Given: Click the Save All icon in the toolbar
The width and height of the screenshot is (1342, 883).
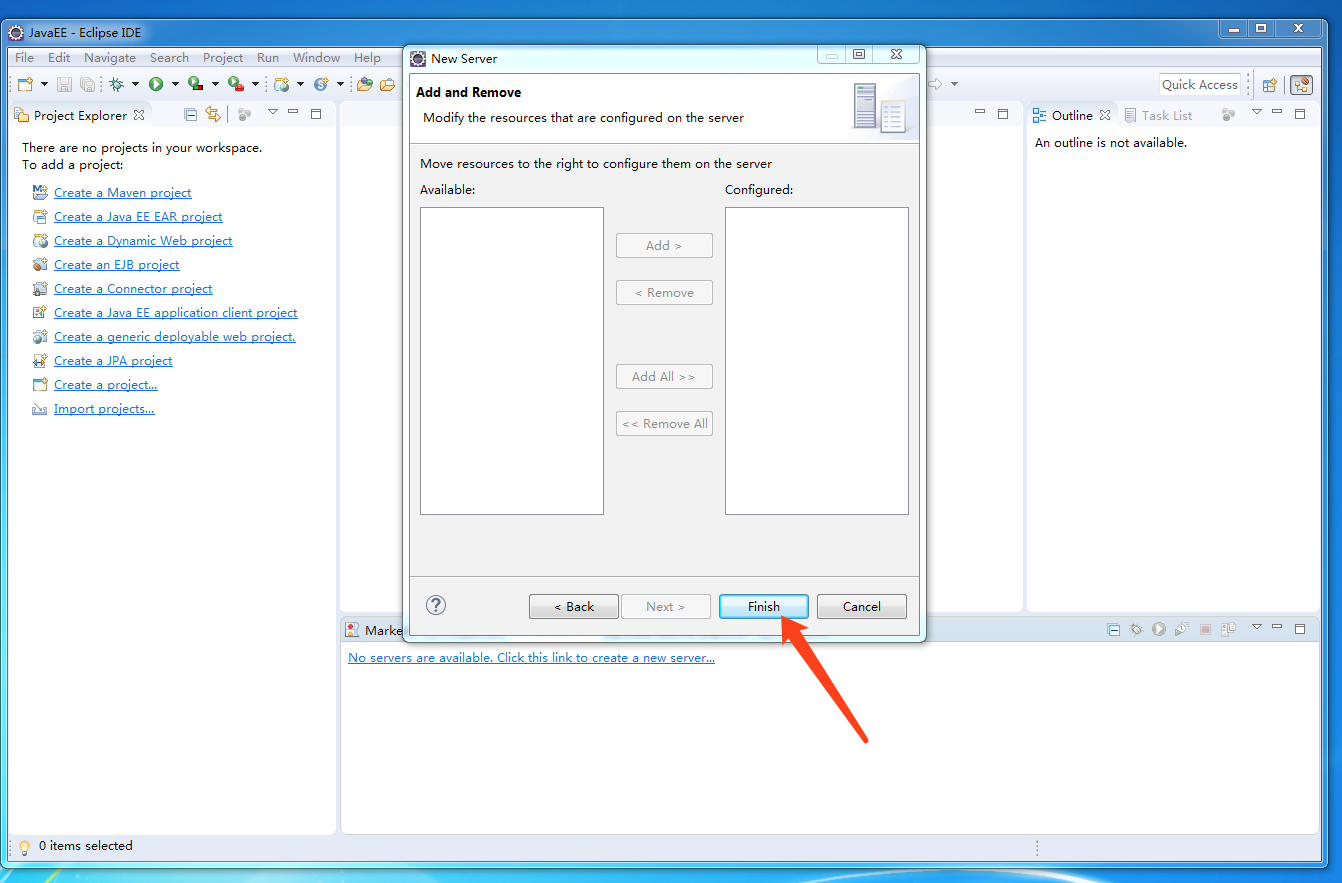Looking at the screenshot, I should pyautogui.click(x=87, y=84).
